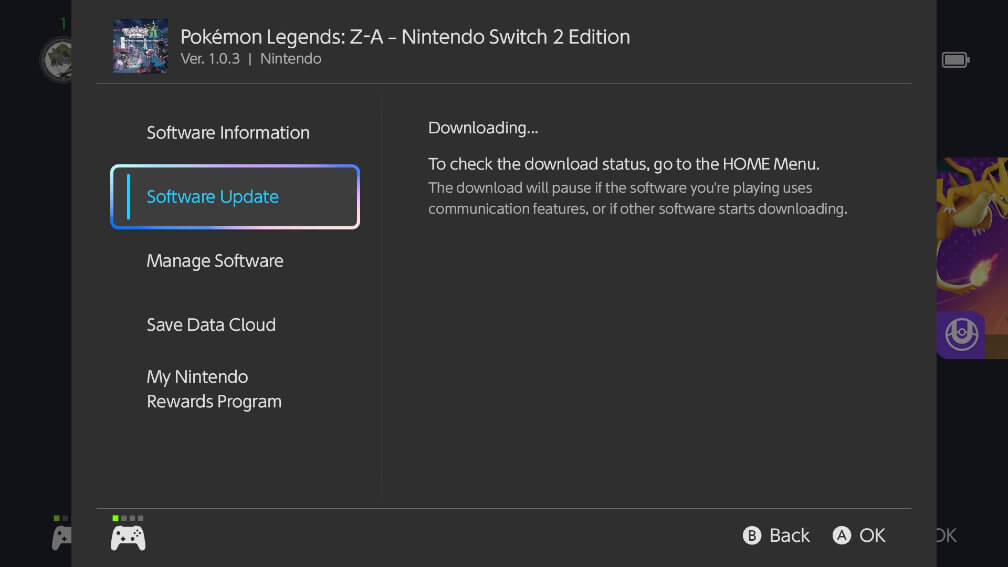The height and width of the screenshot is (567, 1008).
Task: Open the Save Data Cloud section
Action: point(211,325)
